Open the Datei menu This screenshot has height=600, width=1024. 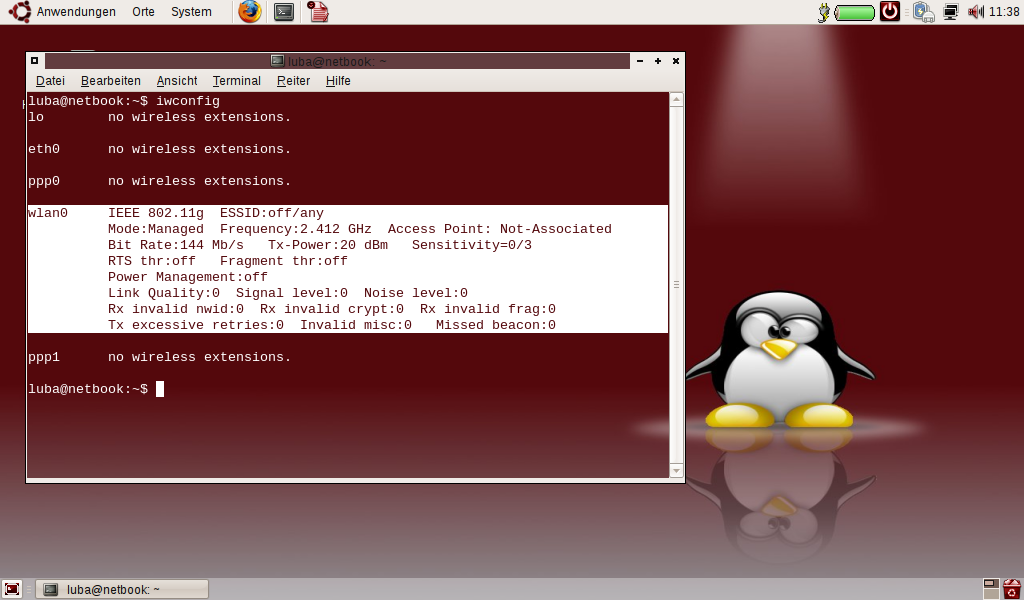(x=50, y=81)
